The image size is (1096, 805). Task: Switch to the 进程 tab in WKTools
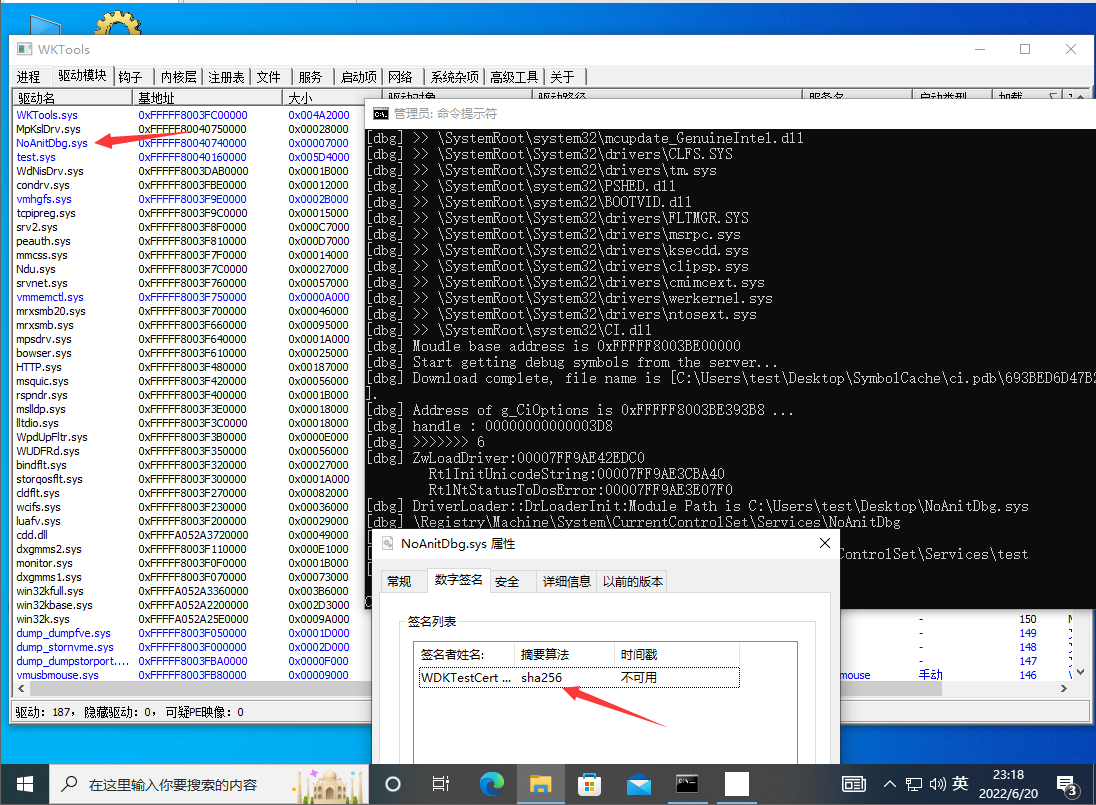click(29, 77)
